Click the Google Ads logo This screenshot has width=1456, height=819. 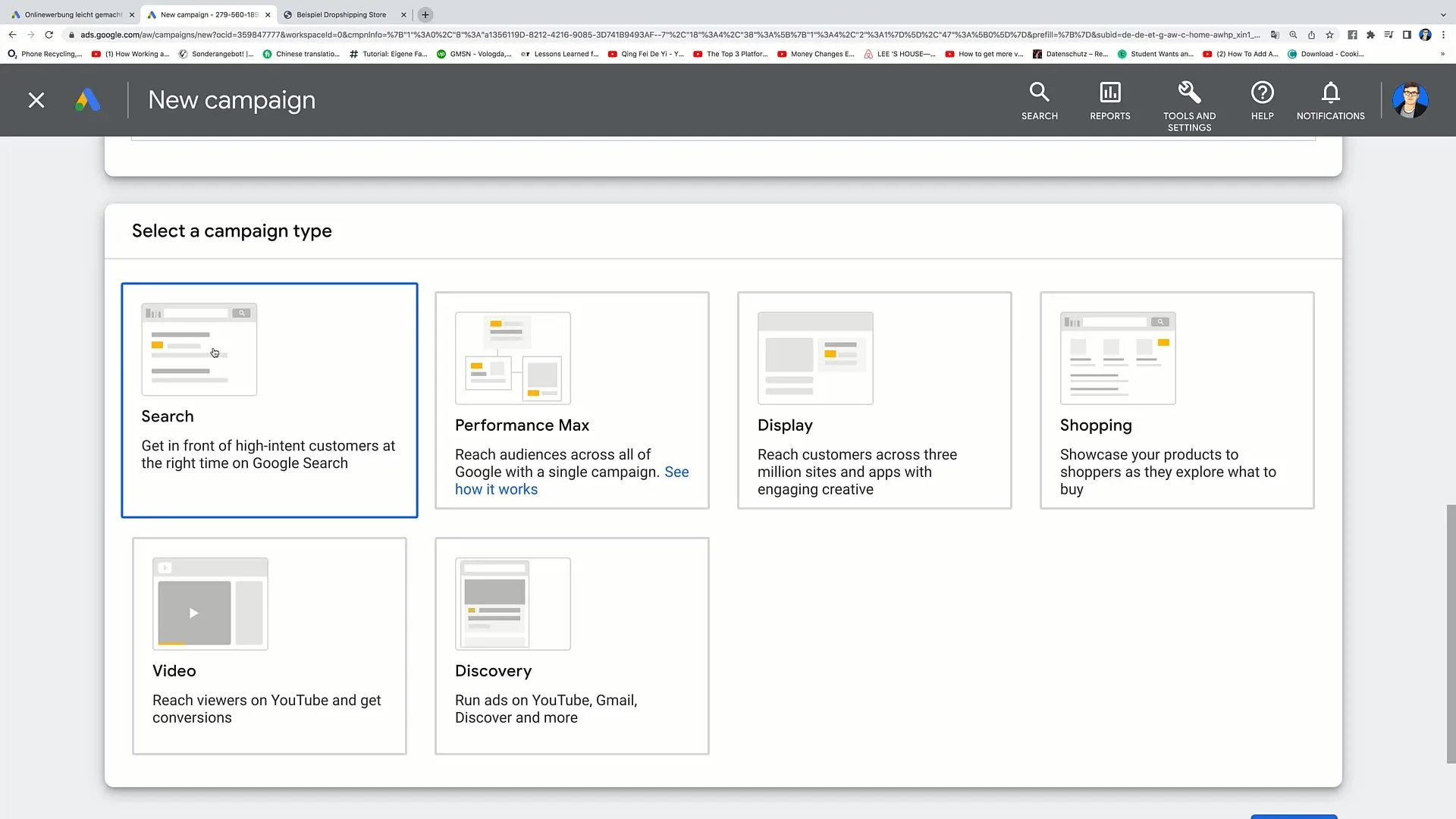click(x=88, y=100)
